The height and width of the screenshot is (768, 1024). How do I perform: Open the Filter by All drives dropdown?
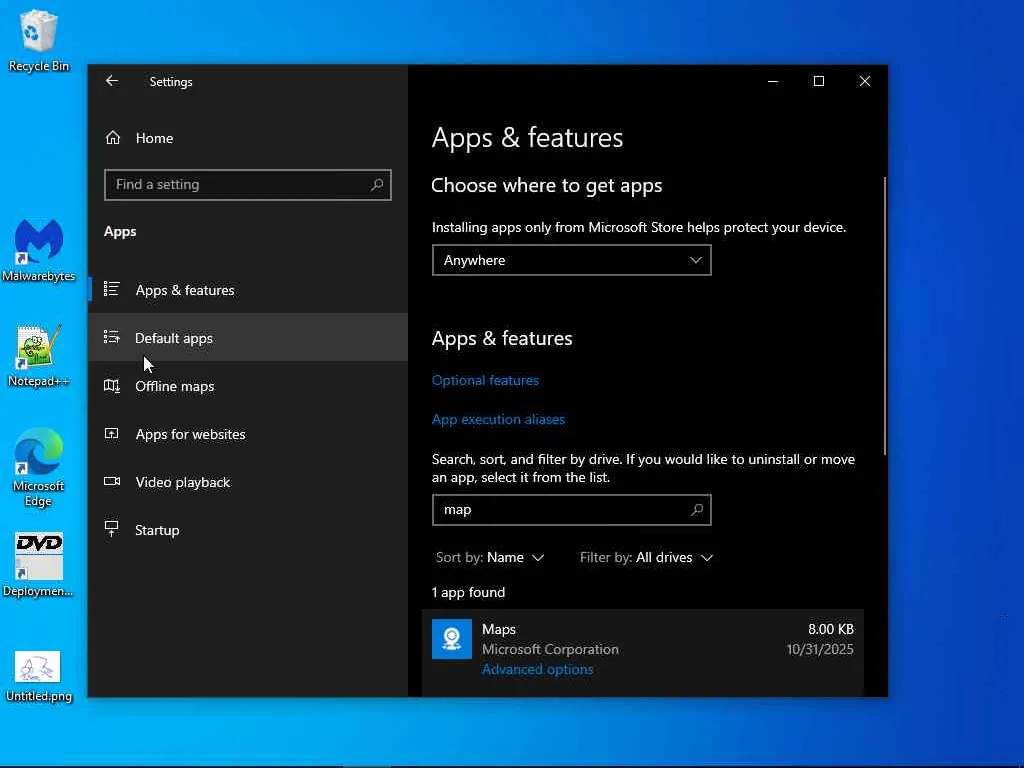click(647, 557)
